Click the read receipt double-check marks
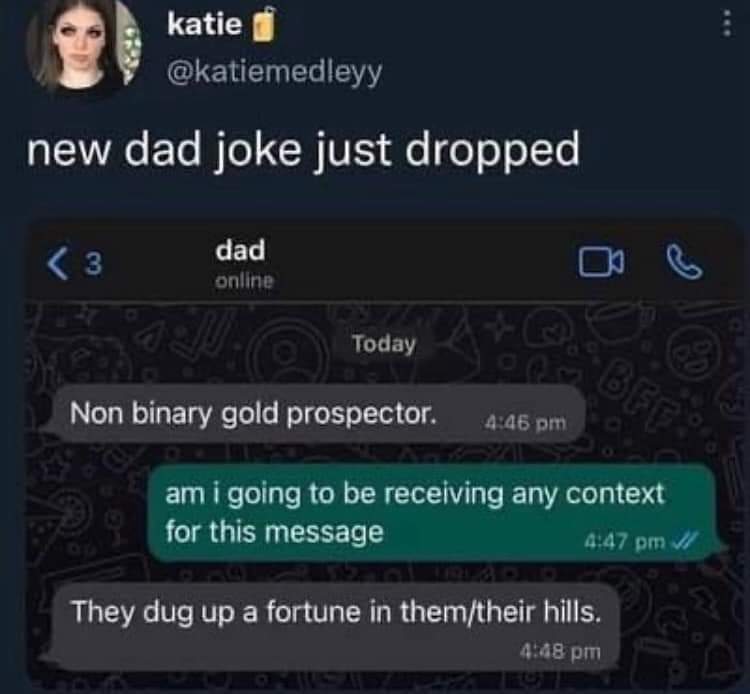Image resolution: width=750 pixels, height=694 pixels. 685,541
